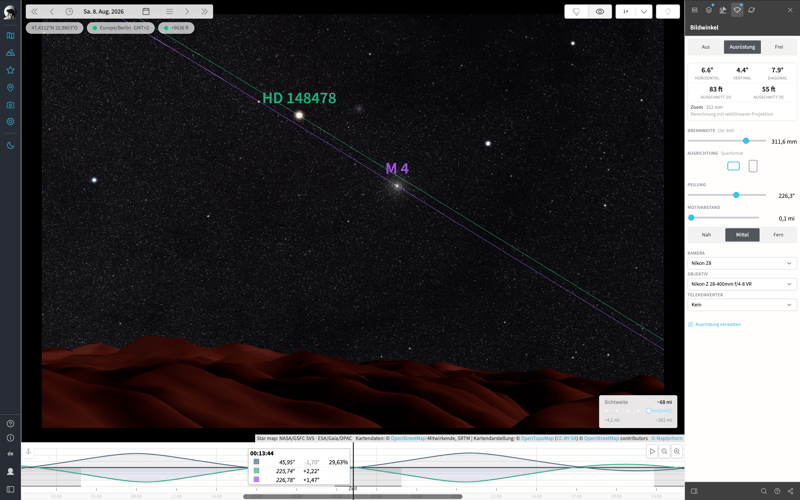Change language via the 'de' sidebar item
Image resolution: width=800 pixels, height=500 pixels.
[x=10, y=454]
